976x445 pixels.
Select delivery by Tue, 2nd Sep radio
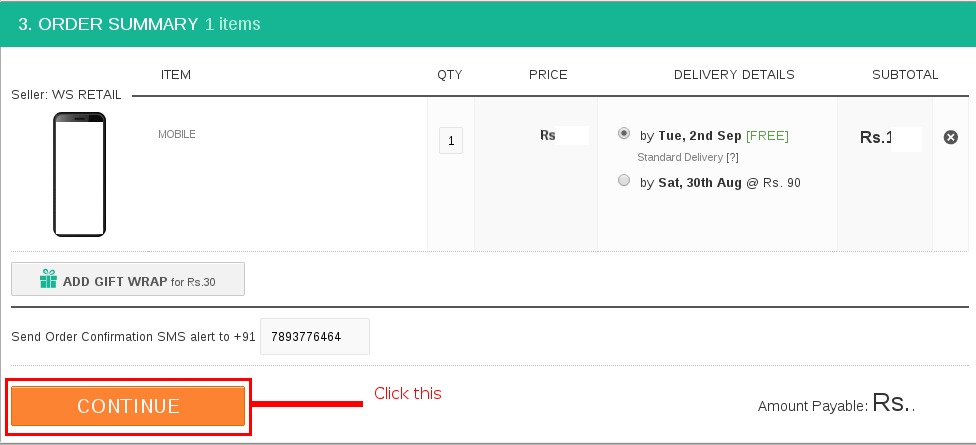(624, 133)
